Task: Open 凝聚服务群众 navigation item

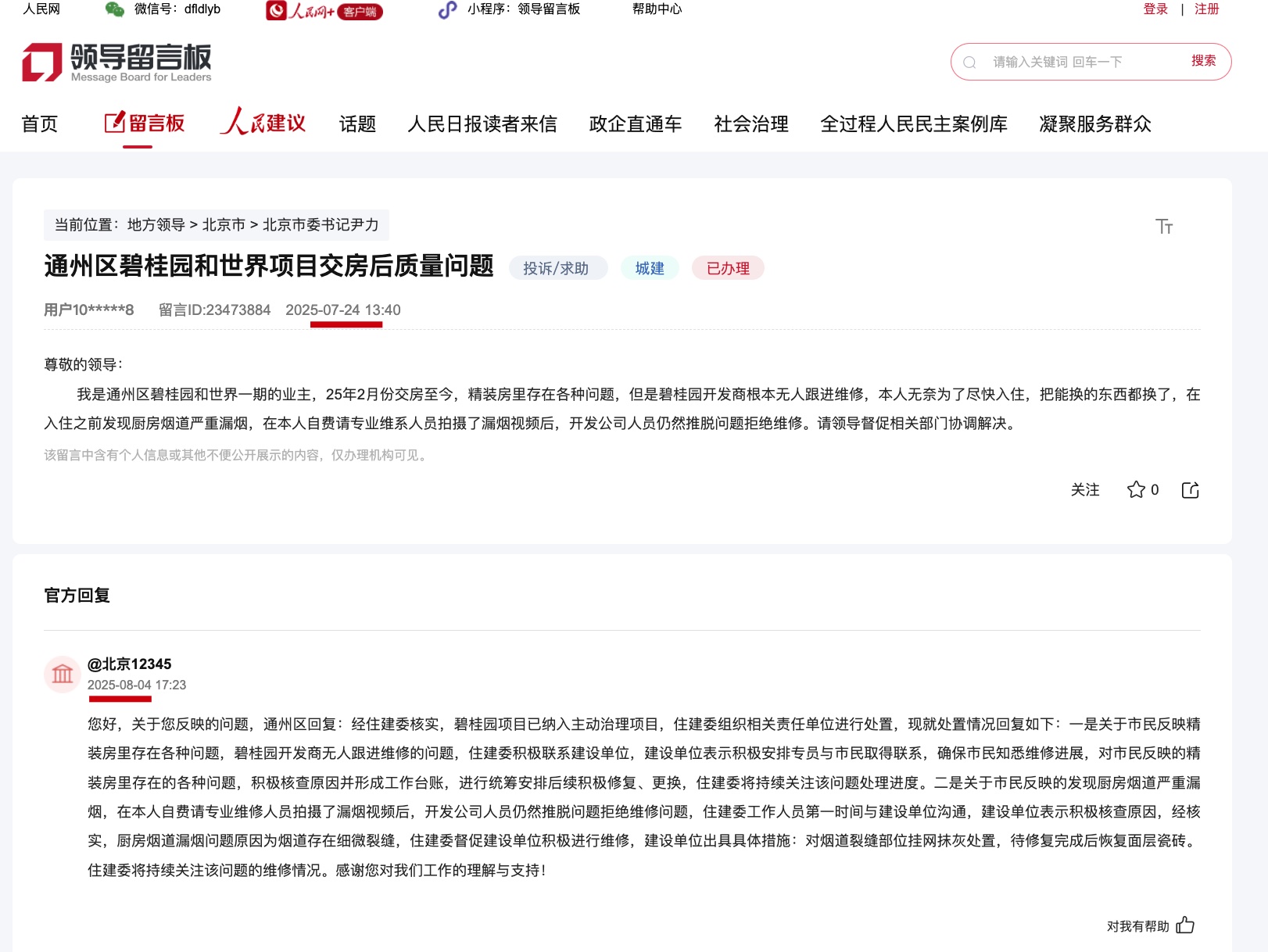Action: (1095, 124)
